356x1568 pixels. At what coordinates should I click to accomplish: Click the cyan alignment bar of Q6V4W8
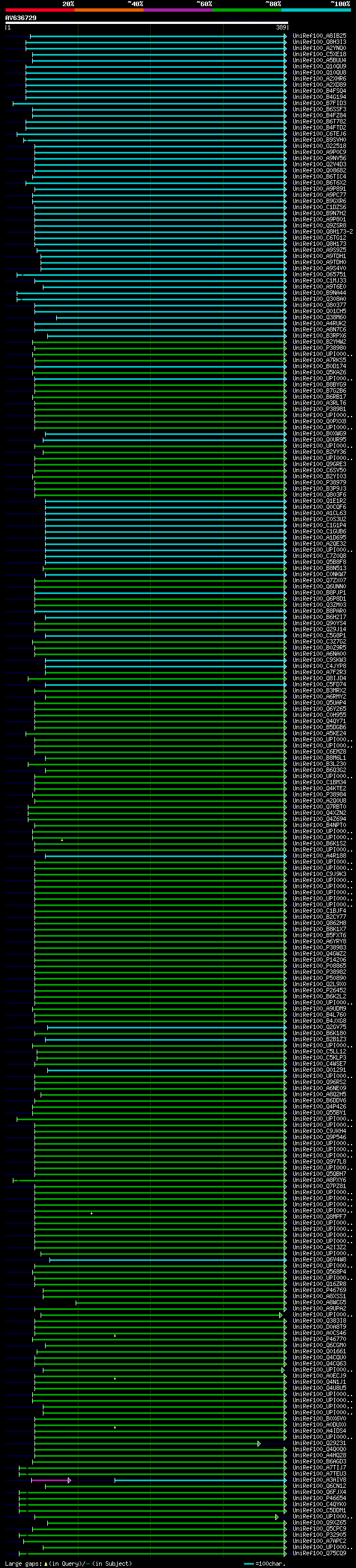click(168, 1260)
